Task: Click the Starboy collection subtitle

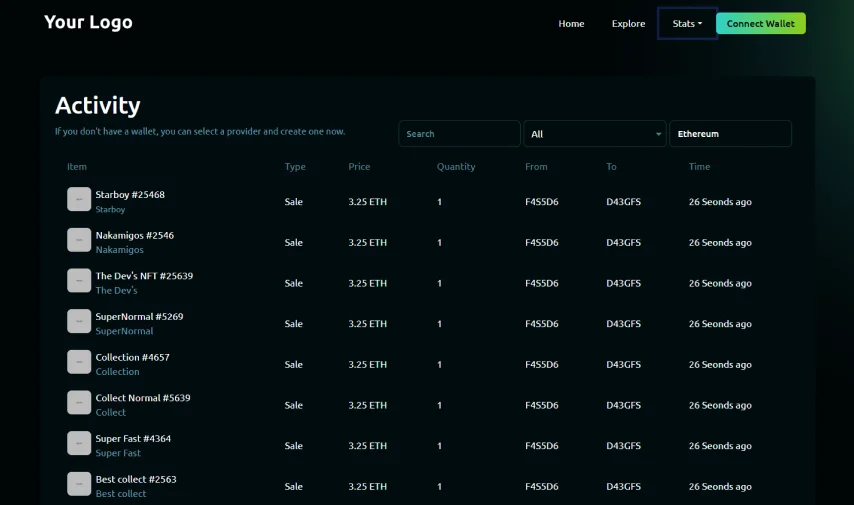Action: pos(110,209)
